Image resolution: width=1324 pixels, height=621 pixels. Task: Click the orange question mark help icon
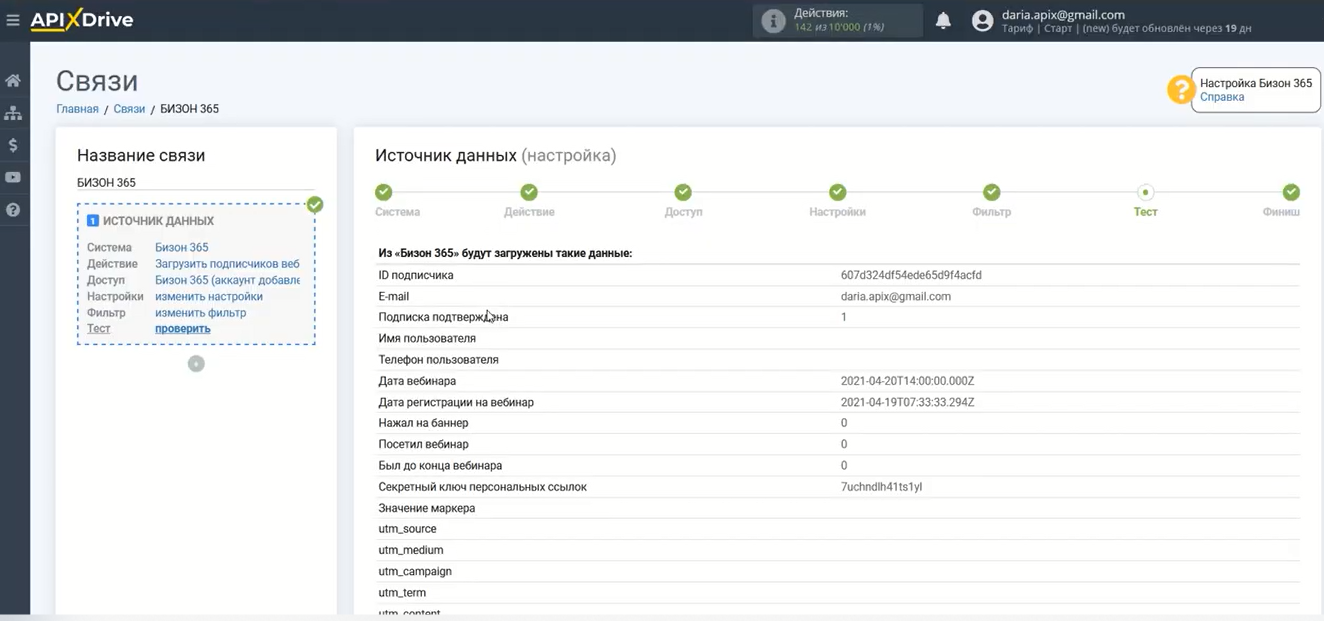[1181, 90]
